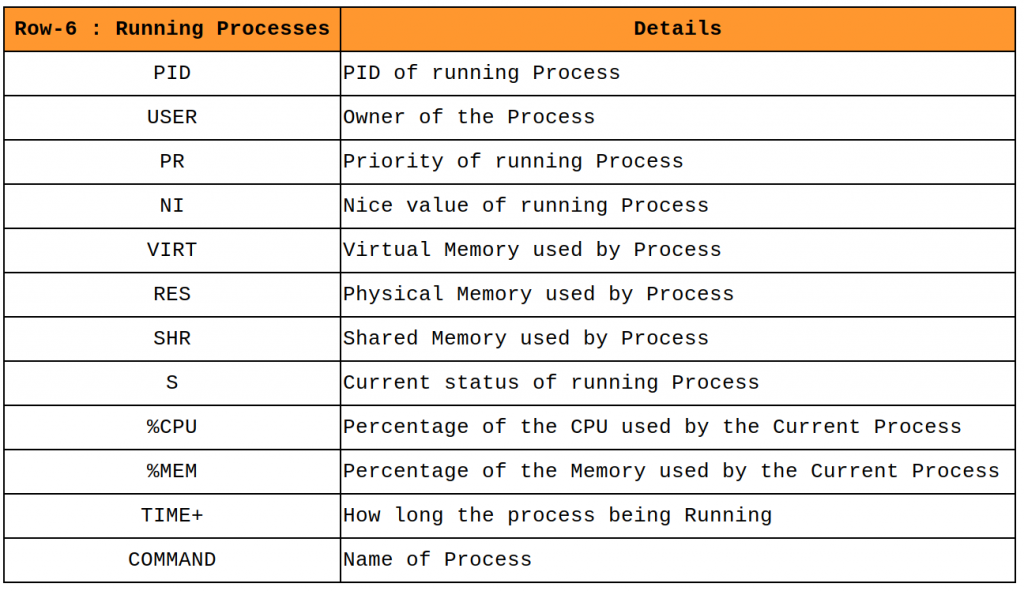
Task: Click the 'Details' column header
Action: (x=677, y=28)
